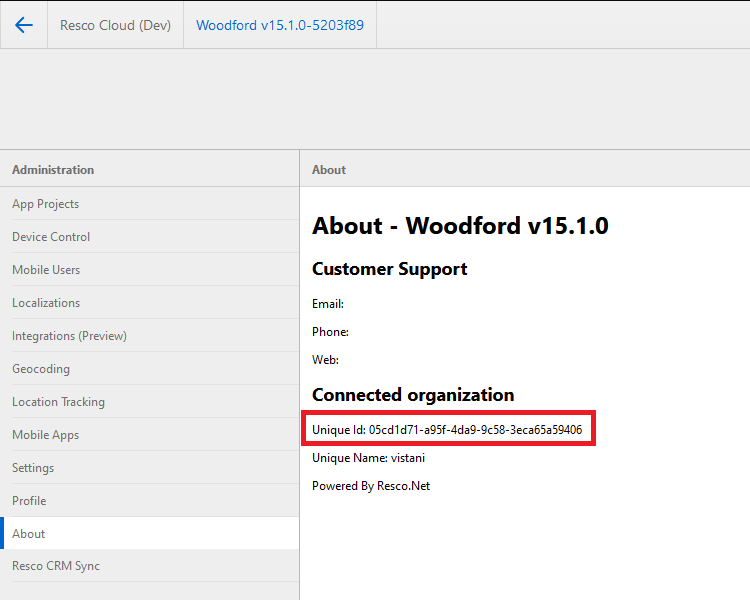
Task: Click the Customer Support Email field
Action: 328,304
